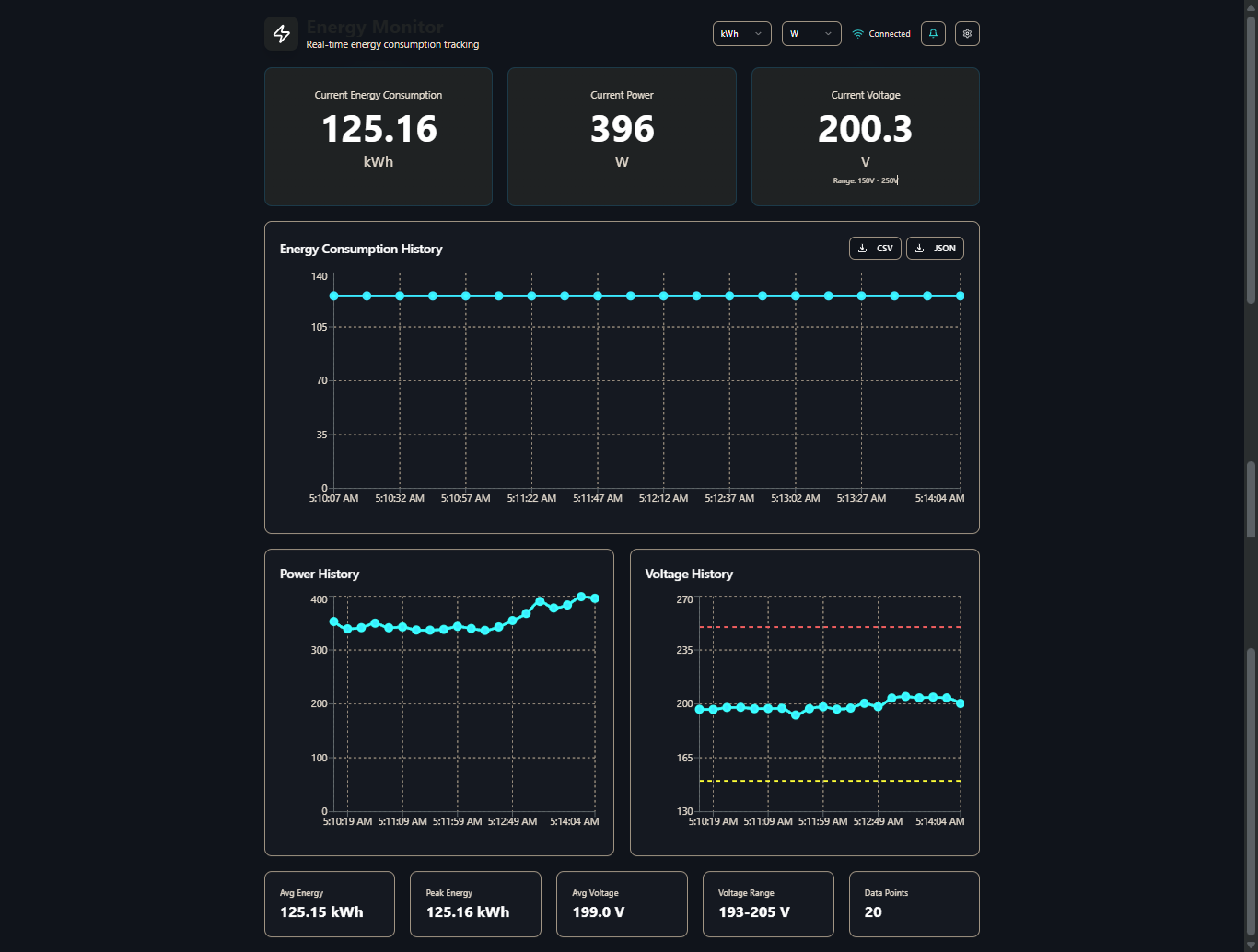Screen dimensions: 1258x952
Task: Click the Wi-Fi connection status icon
Action: point(857,34)
